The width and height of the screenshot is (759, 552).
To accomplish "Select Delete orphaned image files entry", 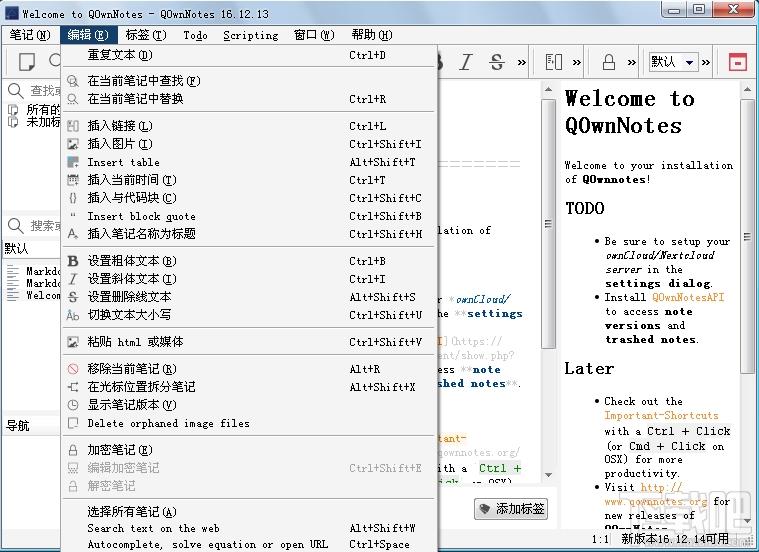I will [249, 423].
